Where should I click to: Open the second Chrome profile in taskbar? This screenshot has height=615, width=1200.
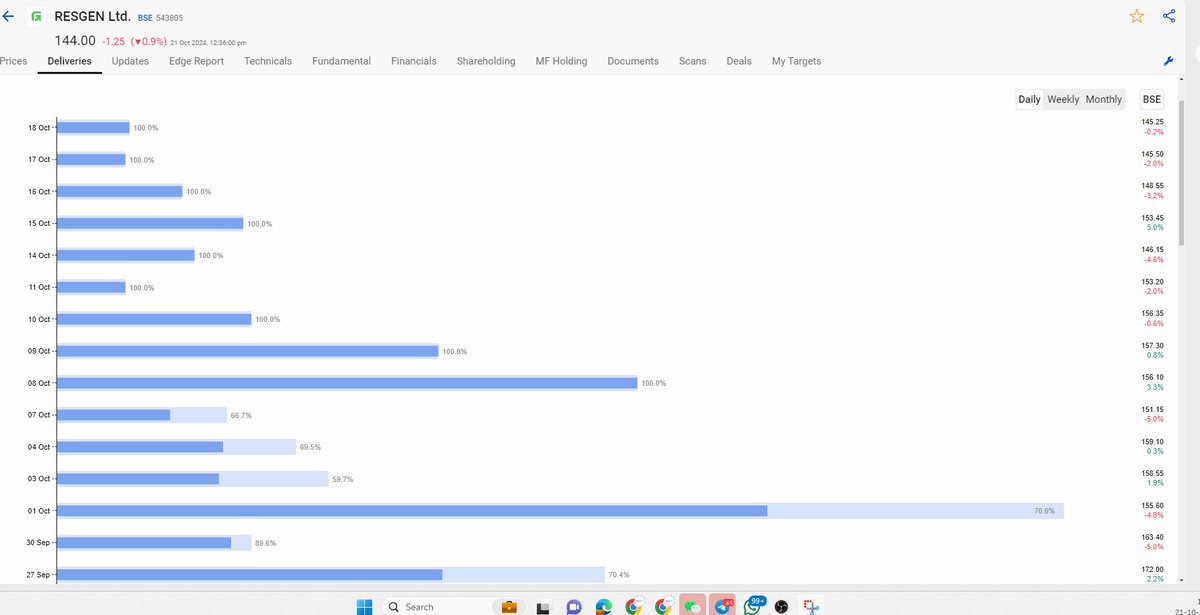663,606
